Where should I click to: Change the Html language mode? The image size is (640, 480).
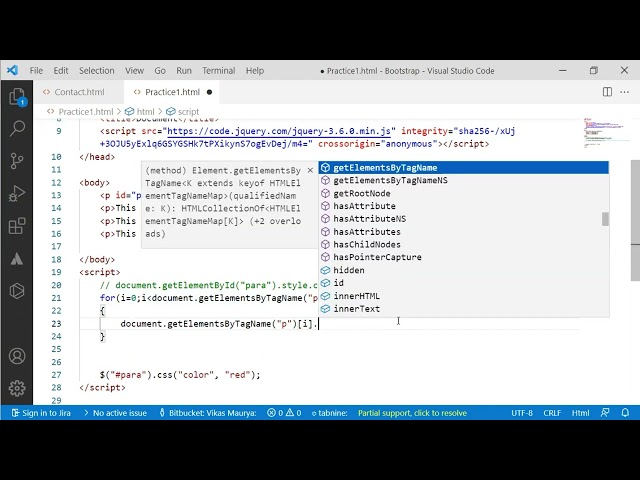click(x=580, y=413)
